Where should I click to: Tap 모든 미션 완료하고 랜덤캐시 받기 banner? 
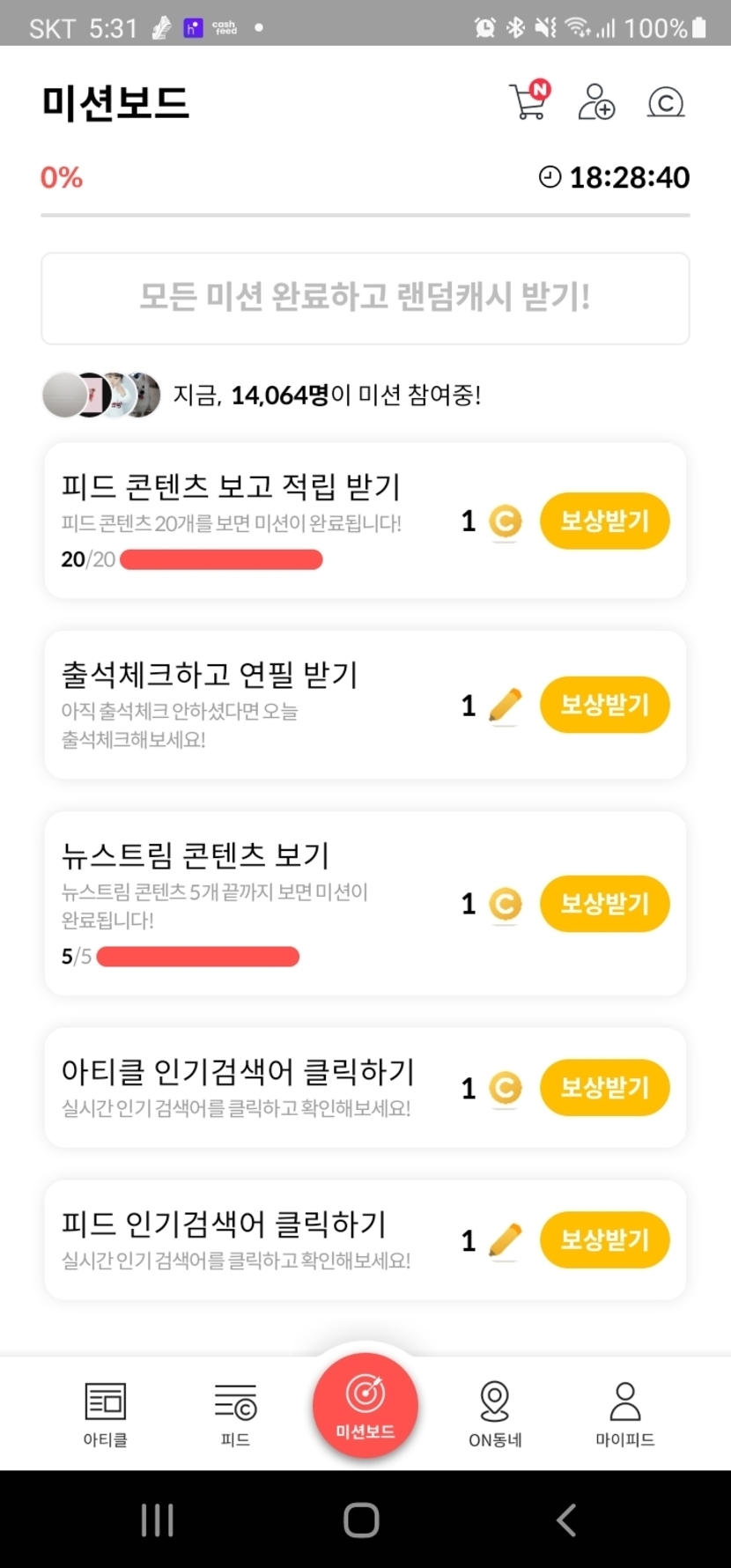pyautogui.click(x=365, y=298)
